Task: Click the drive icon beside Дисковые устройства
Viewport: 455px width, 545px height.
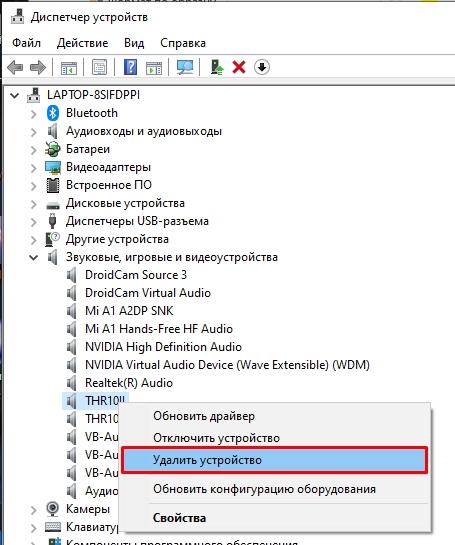Action: pyautogui.click(x=53, y=205)
